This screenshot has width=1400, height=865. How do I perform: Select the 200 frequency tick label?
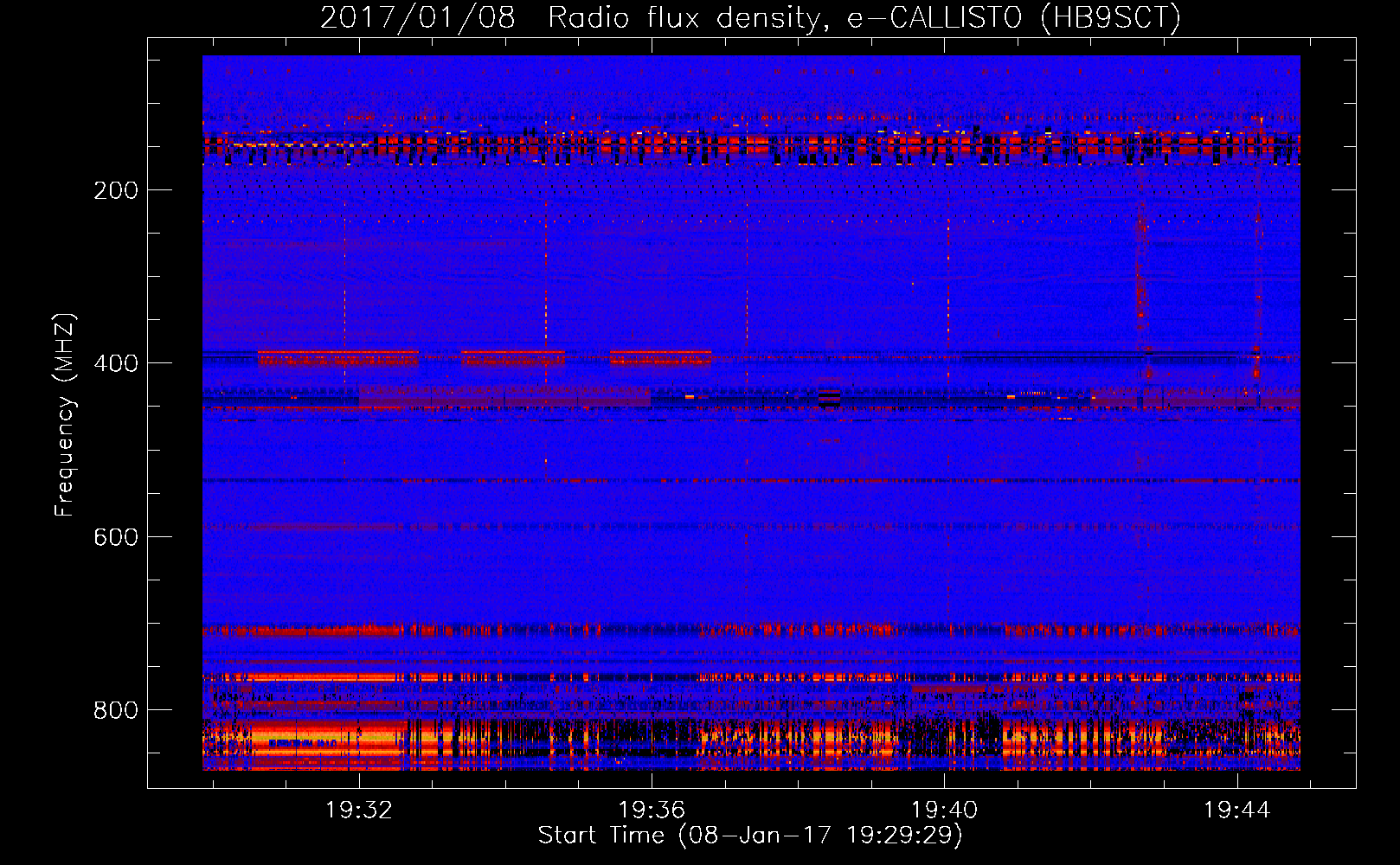pos(116,190)
